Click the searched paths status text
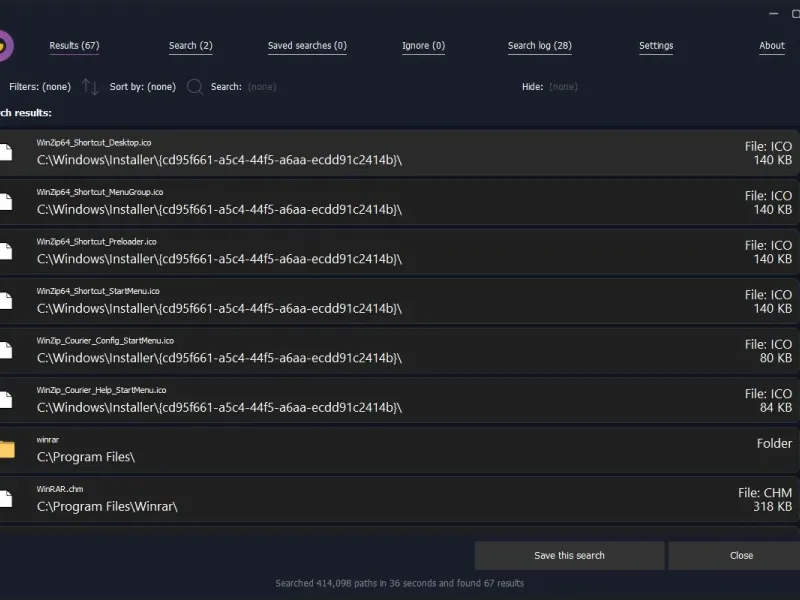 pyautogui.click(x=399, y=583)
